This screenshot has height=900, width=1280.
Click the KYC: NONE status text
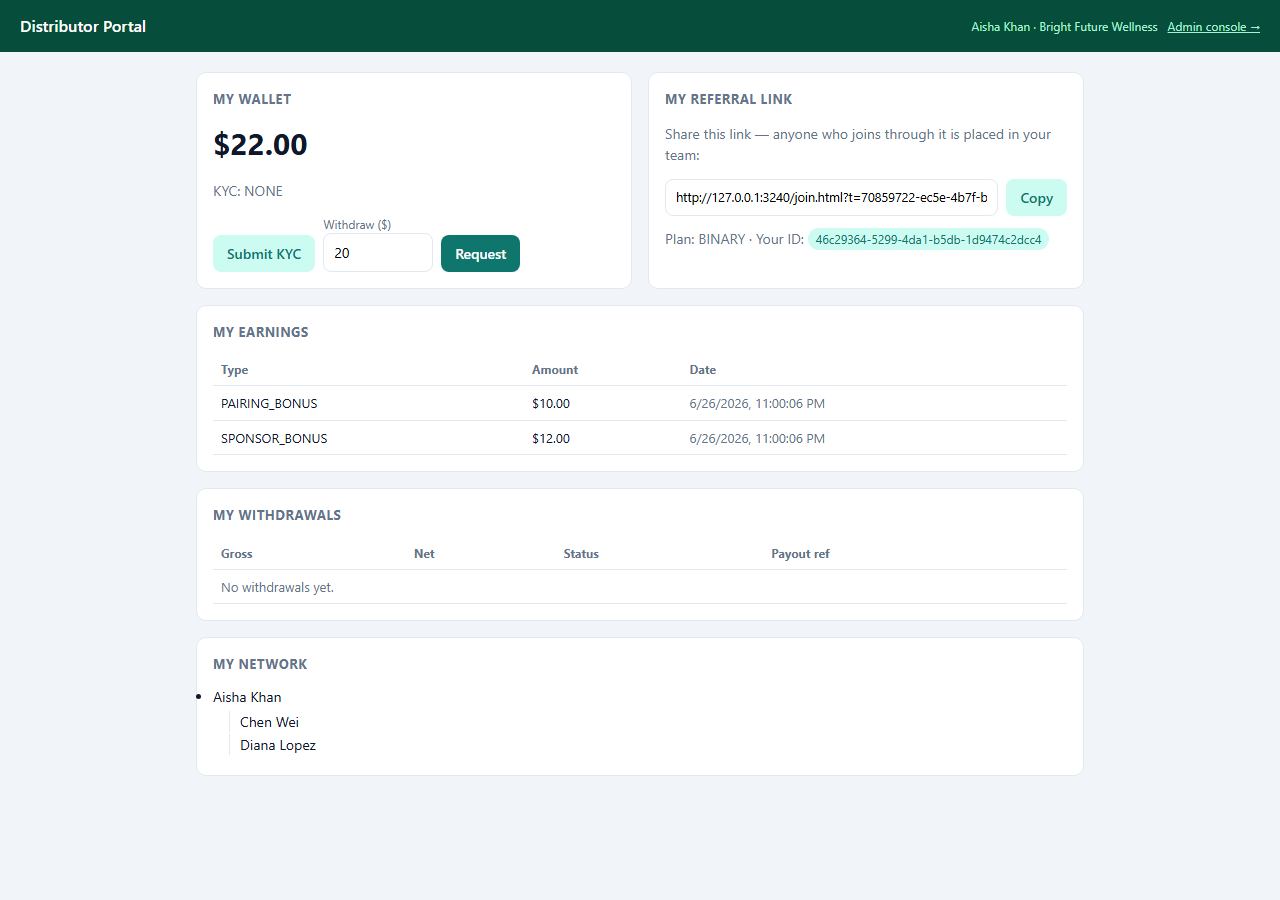tap(248, 191)
